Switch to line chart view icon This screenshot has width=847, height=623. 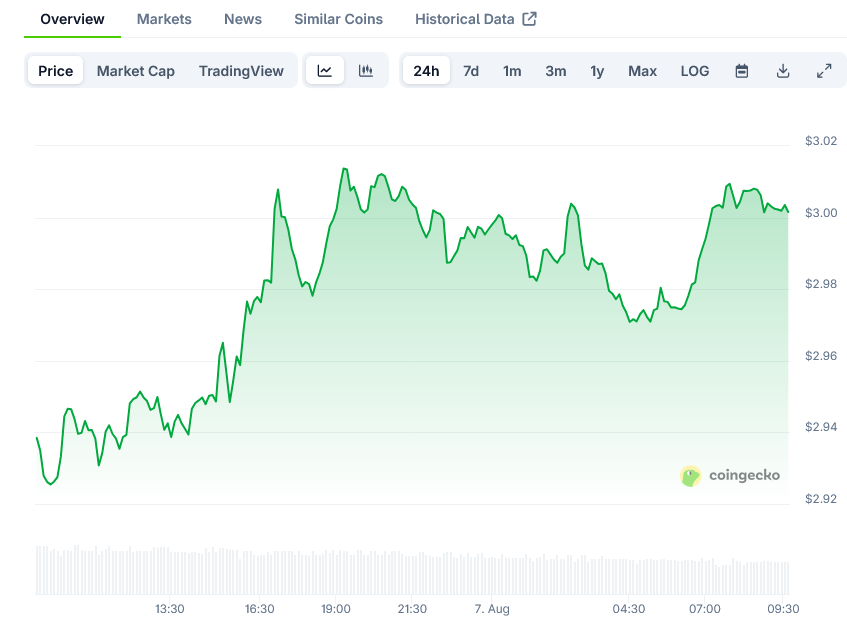325,70
